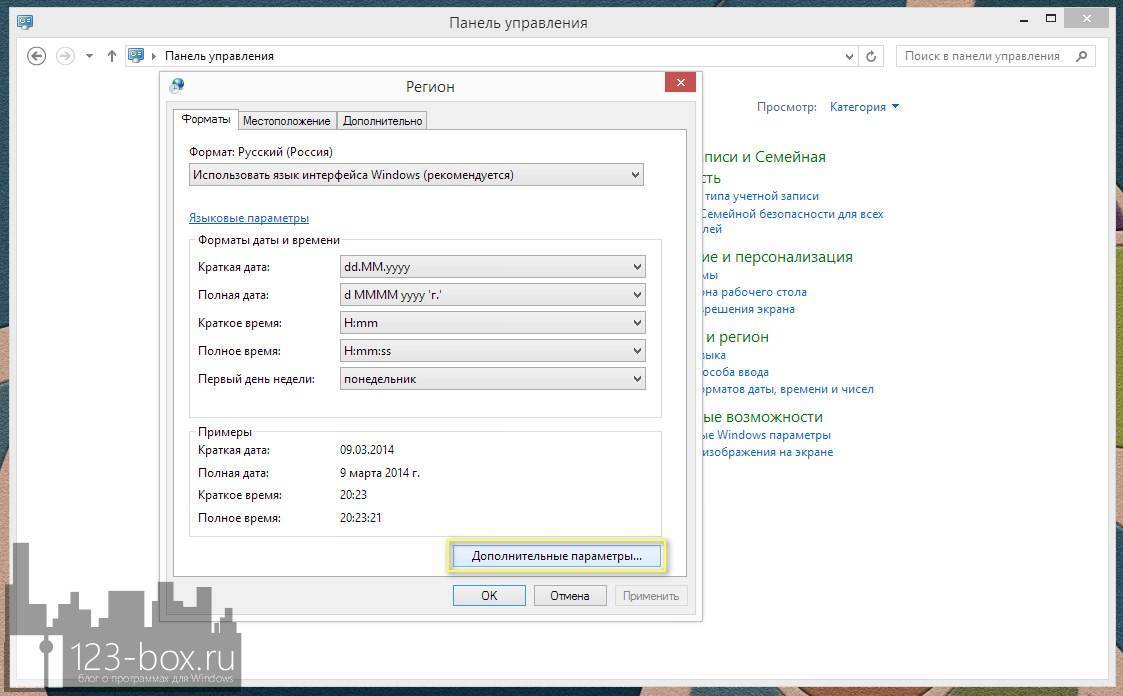Switch to the Местоположение tab
The width and height of the screenshot is (1123, 696).
point(286,120)
